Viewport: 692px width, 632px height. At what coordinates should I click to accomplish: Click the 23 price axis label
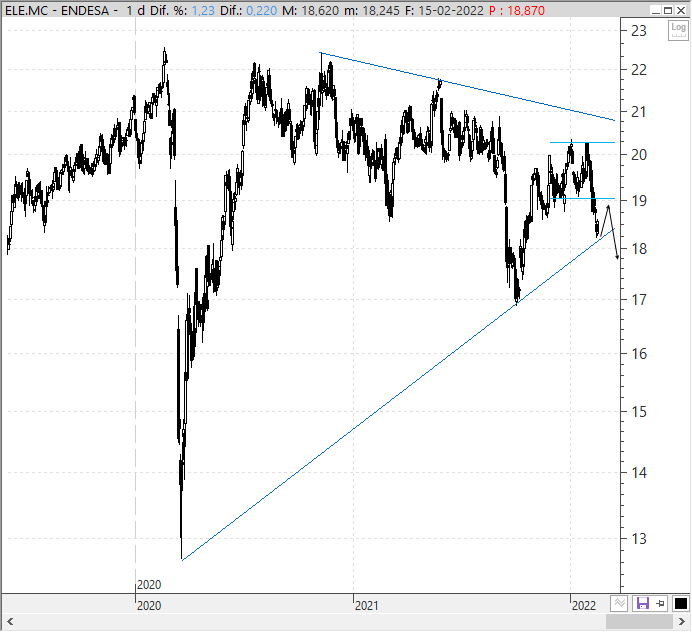pyautogui.click(x=639, y=31)
